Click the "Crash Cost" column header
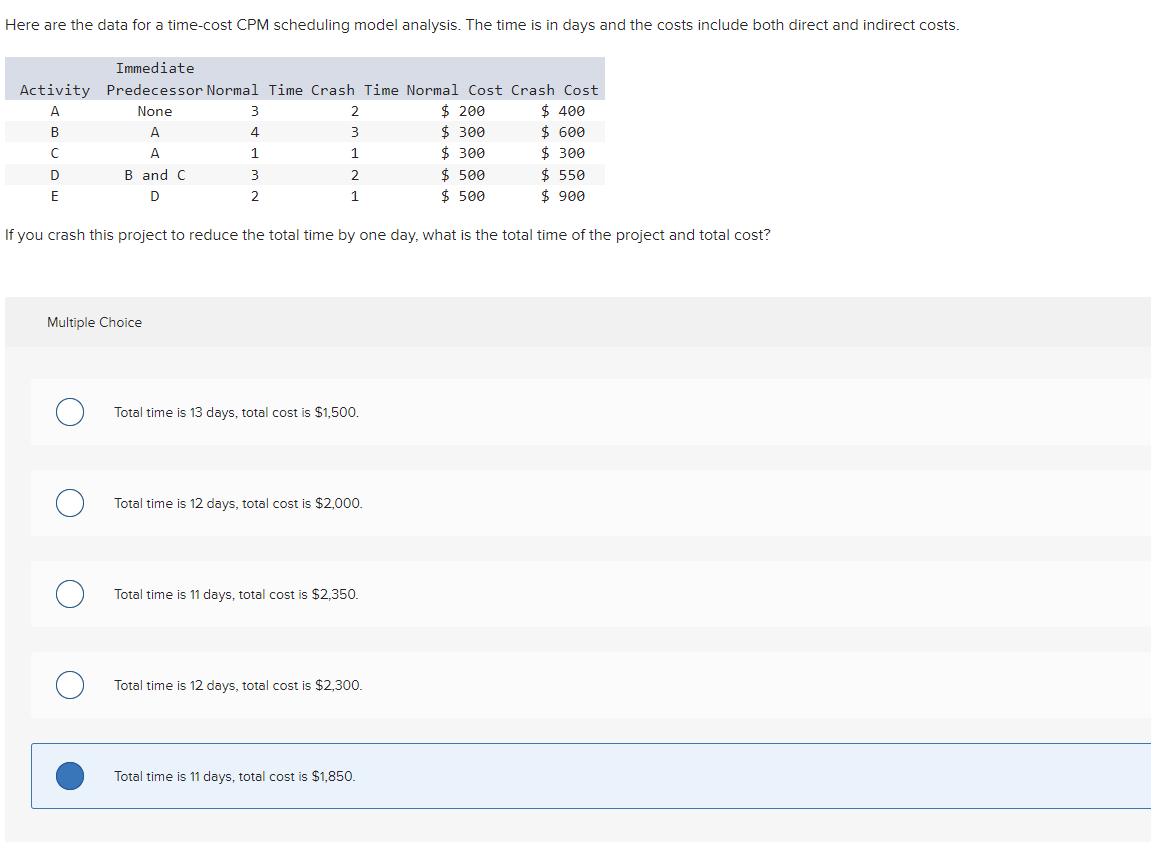Image resolution: width=1151 pixels, height=842 pixels. click(x=557, y=90)
